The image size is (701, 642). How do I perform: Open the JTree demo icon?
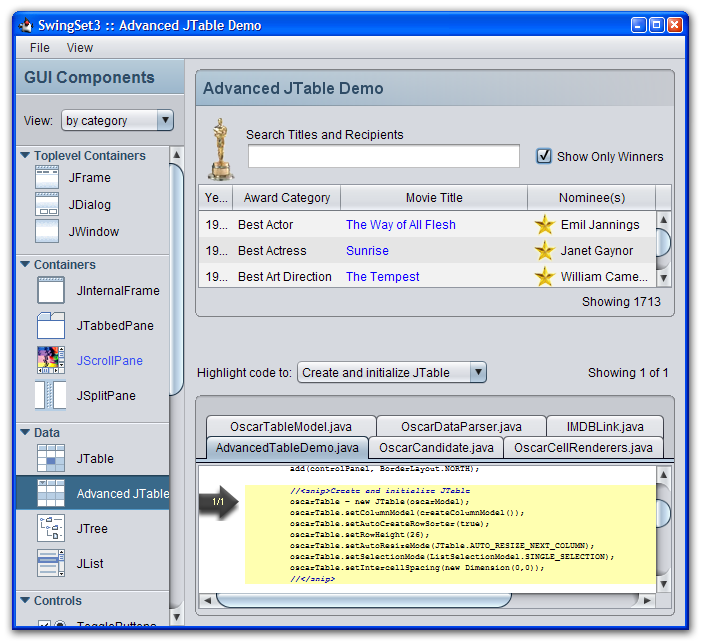(50, 529)
